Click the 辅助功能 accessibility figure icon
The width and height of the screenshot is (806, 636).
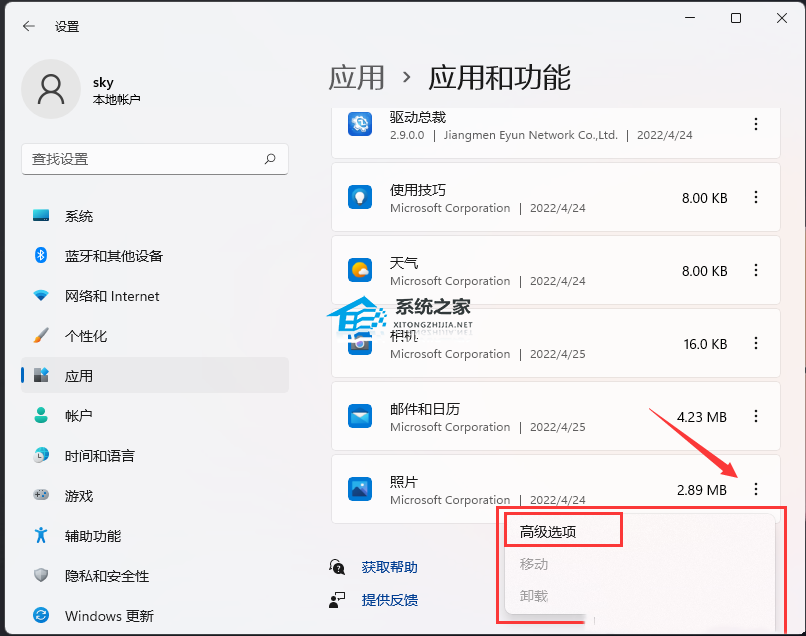click(41, 535)
